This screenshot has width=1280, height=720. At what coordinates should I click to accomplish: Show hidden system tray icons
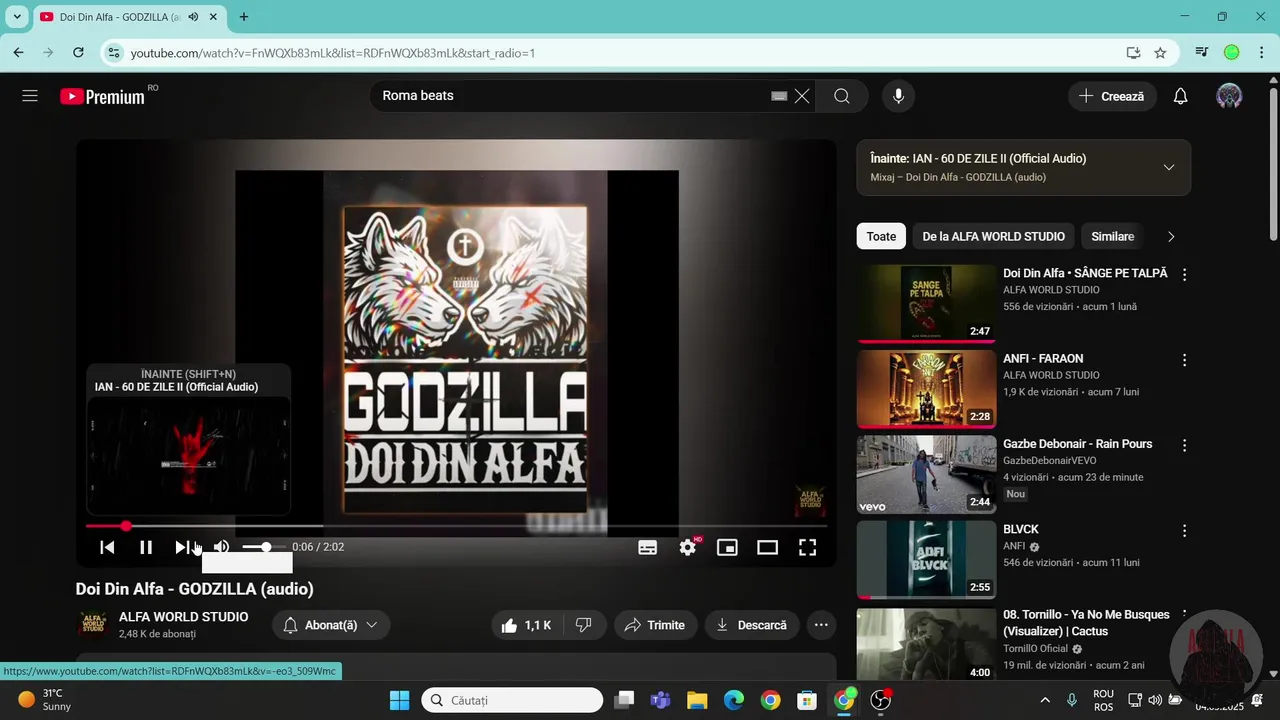coord(1045,700)
